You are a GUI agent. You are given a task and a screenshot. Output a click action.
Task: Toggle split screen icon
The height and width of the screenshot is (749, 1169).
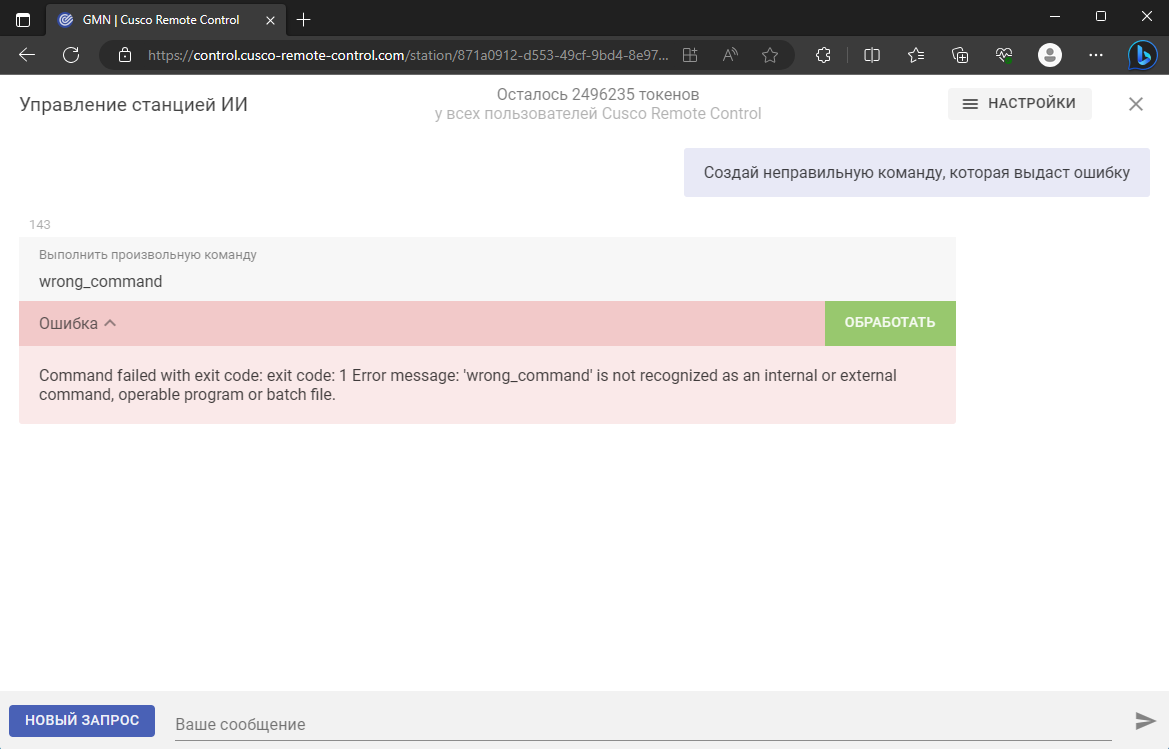872,55
